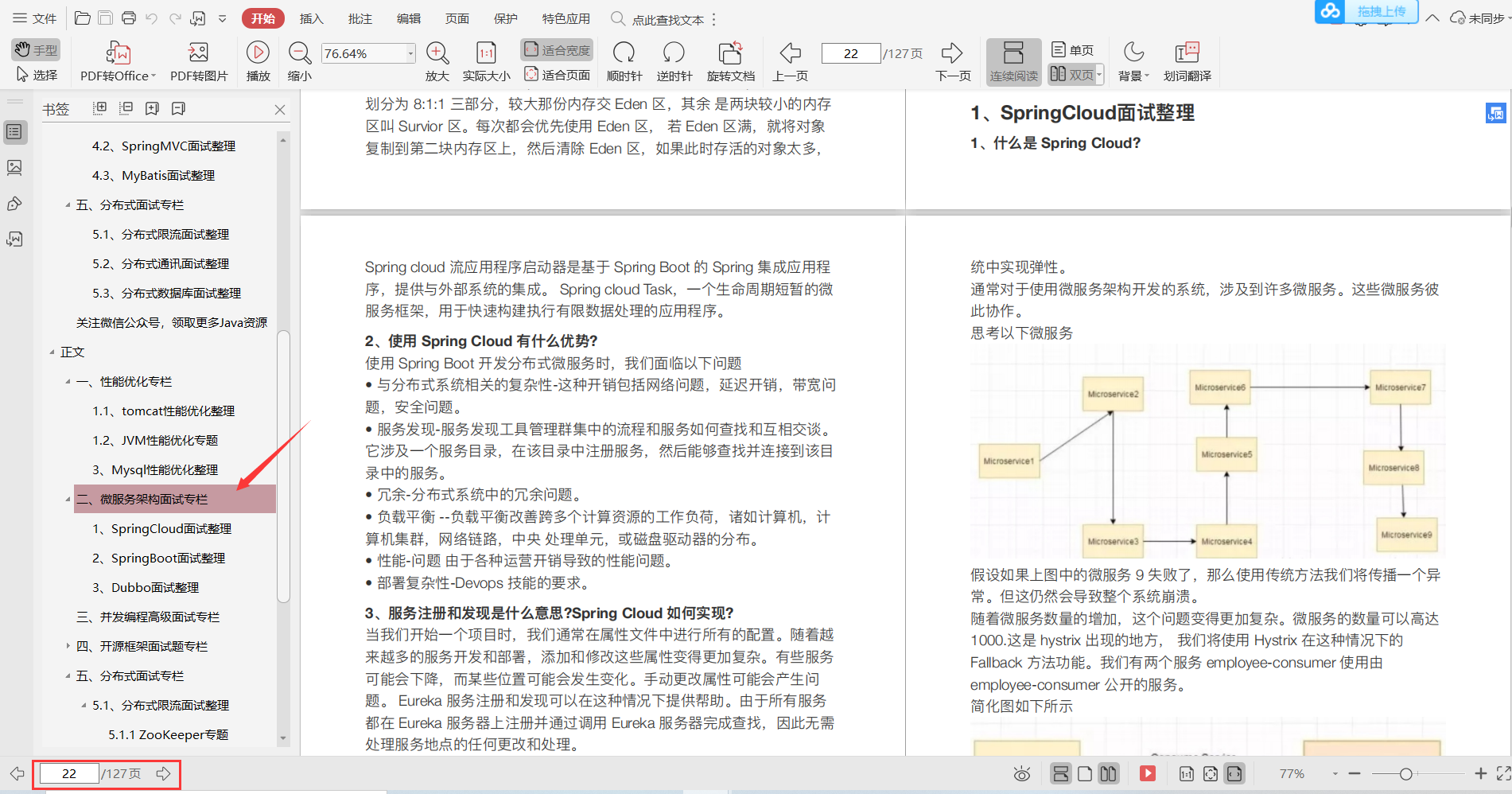
Task: Toggle eye protection mode in status bar
Action: (1022, 774)
